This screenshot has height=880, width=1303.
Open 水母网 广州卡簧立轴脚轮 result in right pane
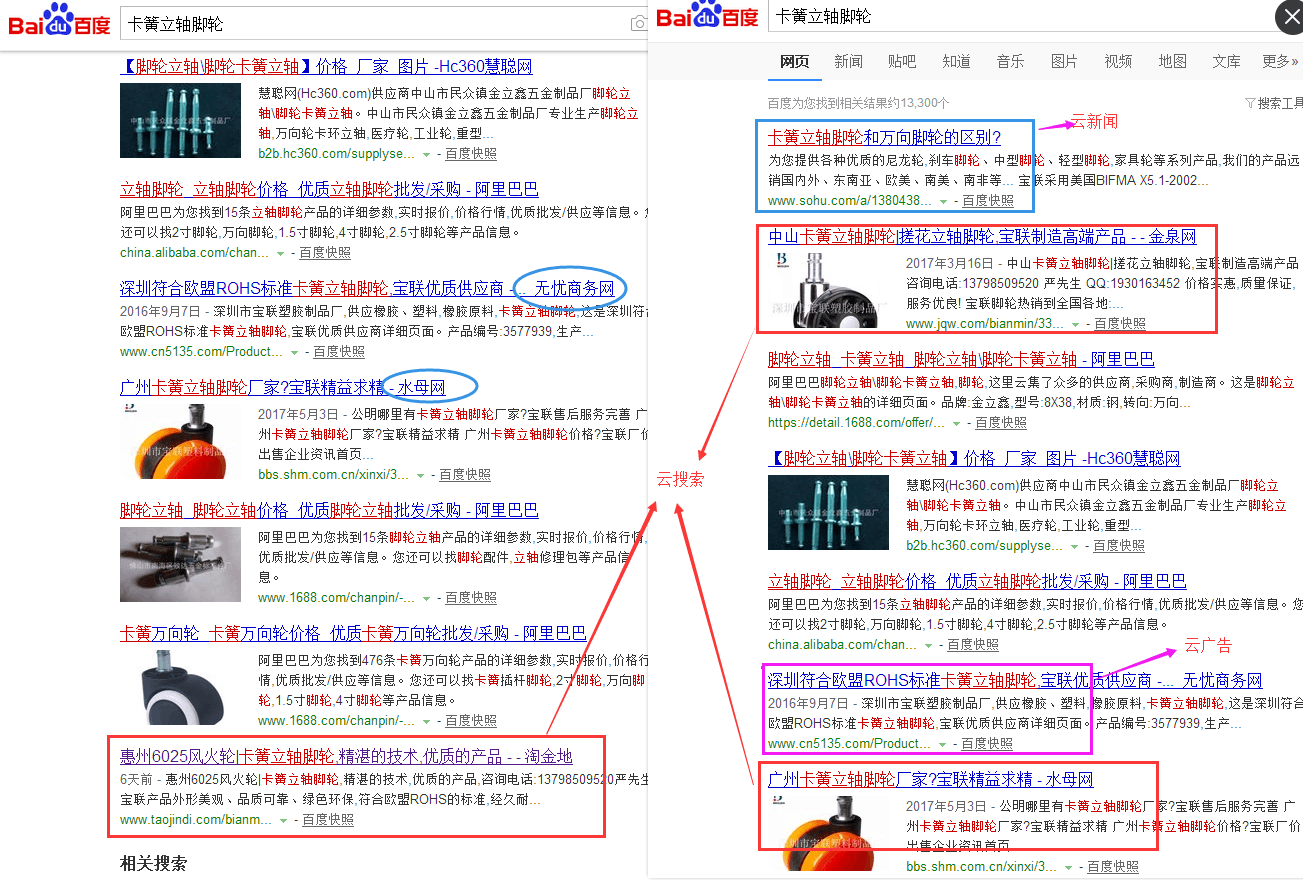click(x=931, y=779)
